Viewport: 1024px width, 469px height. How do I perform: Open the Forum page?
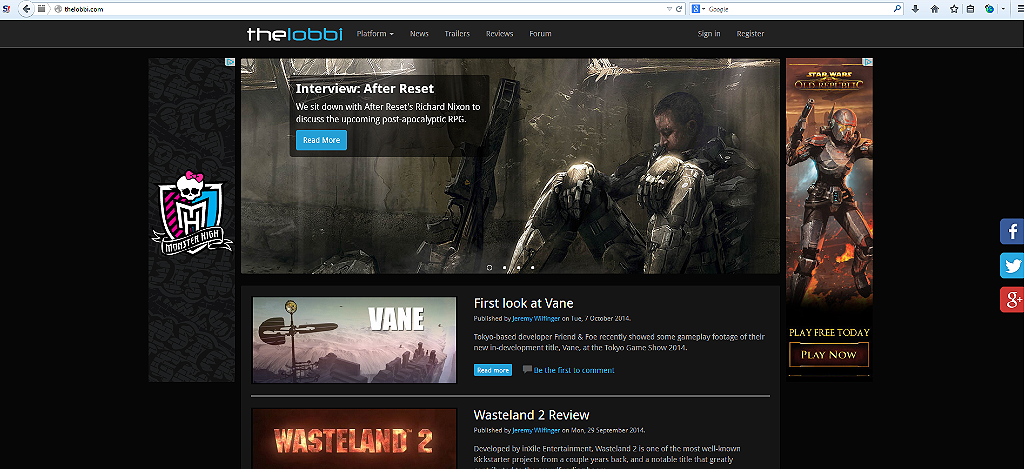coord(540,34)
